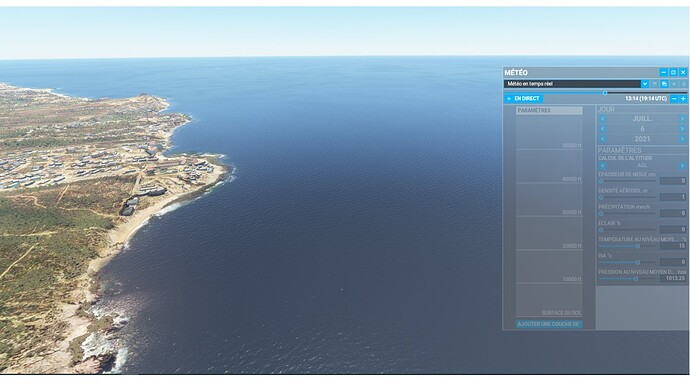The image size is (690, 388).
Task: Click the temperature slider handle
Action: (x=638, y=246)
